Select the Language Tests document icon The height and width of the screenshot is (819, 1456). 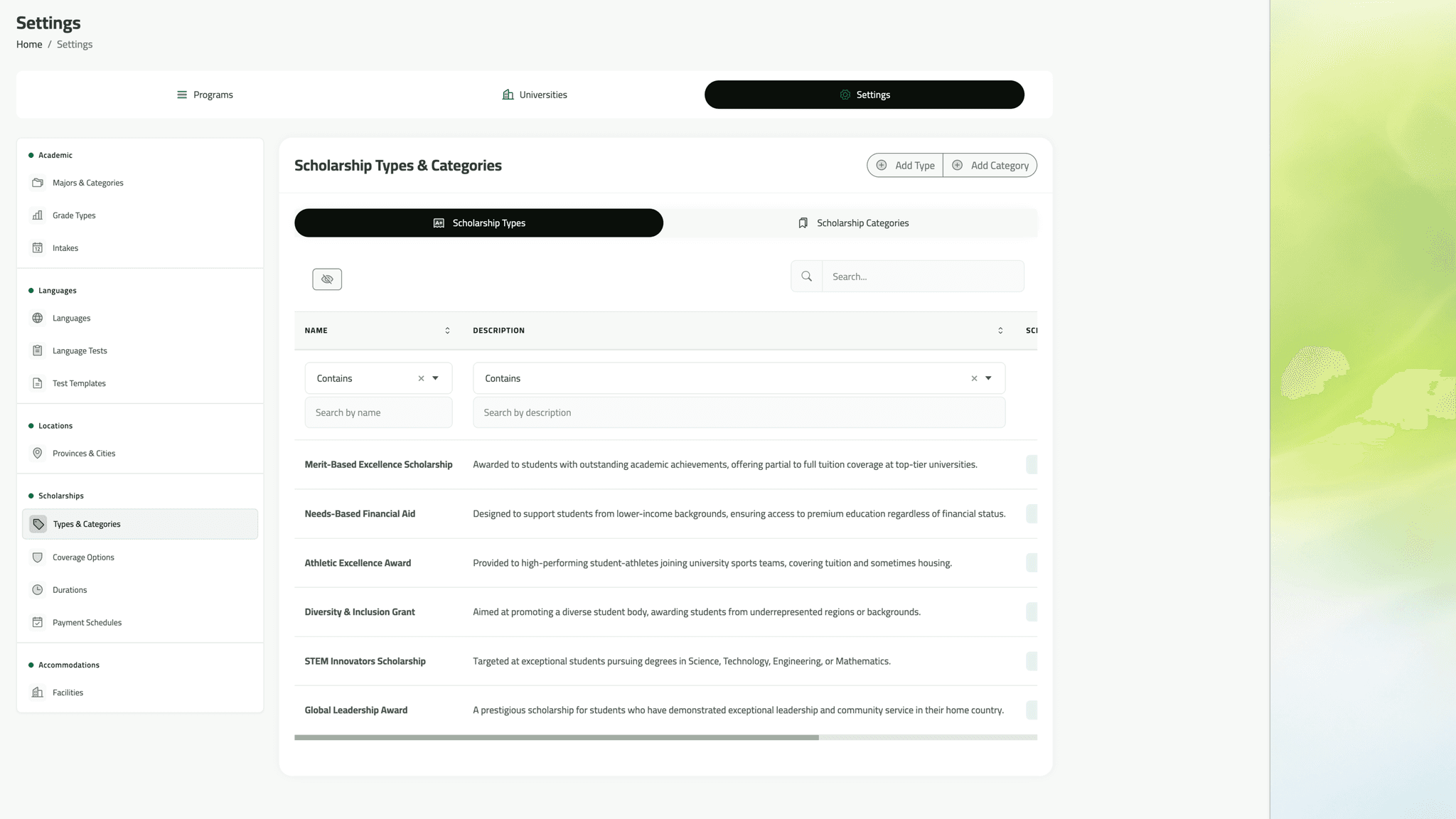(38, 350)
